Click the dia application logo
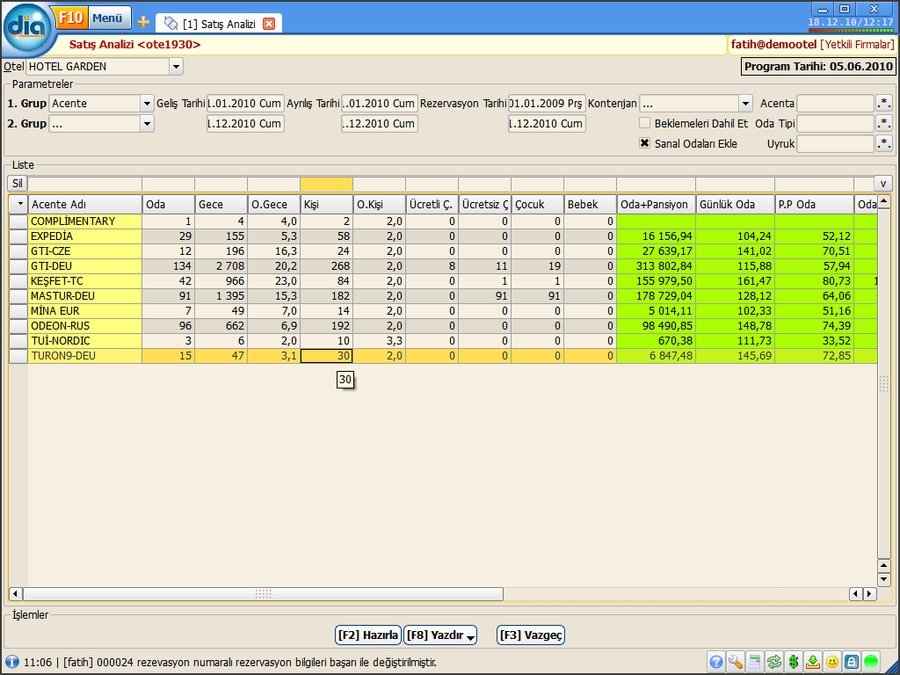The image size is (900, 675). (29, 29)
